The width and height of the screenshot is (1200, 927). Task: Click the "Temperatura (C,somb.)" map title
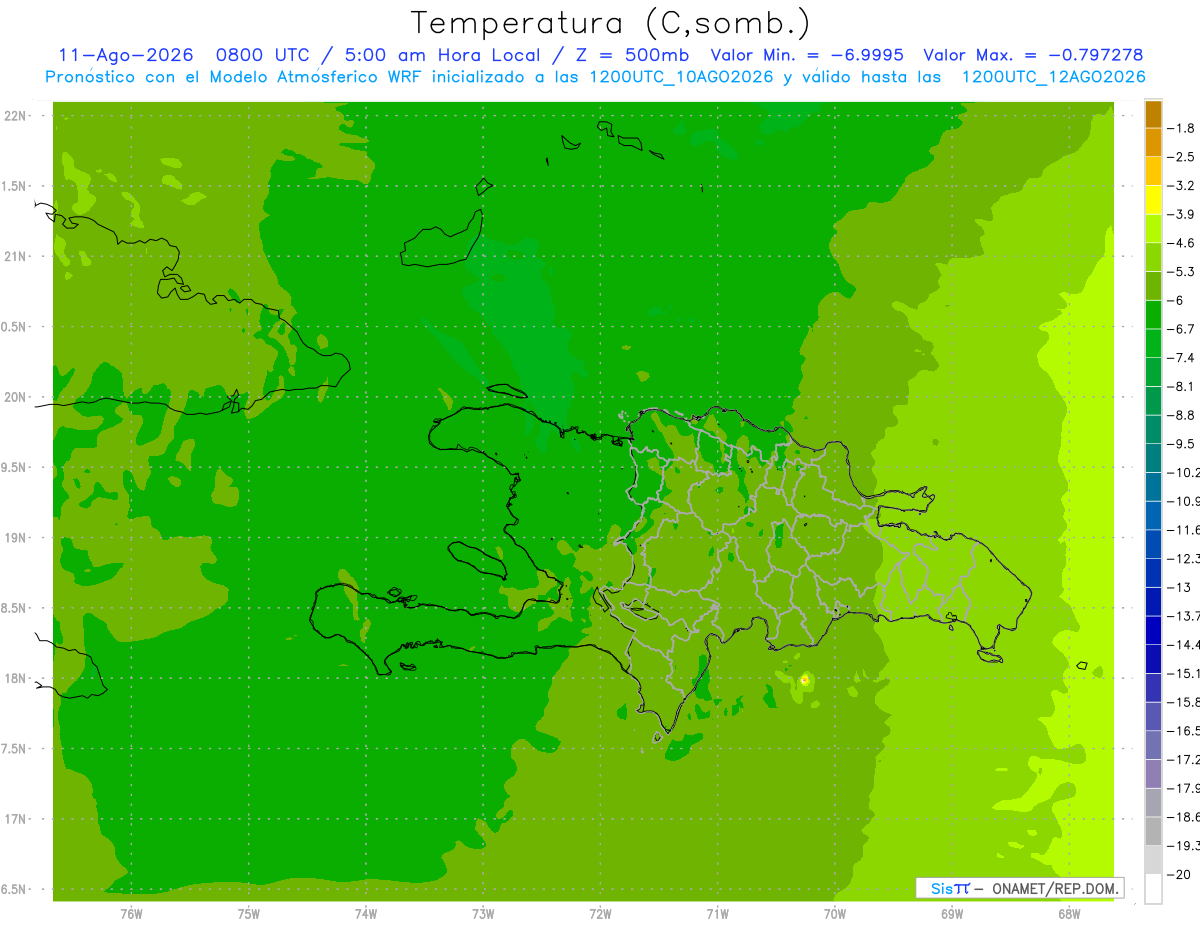[610, 24]
